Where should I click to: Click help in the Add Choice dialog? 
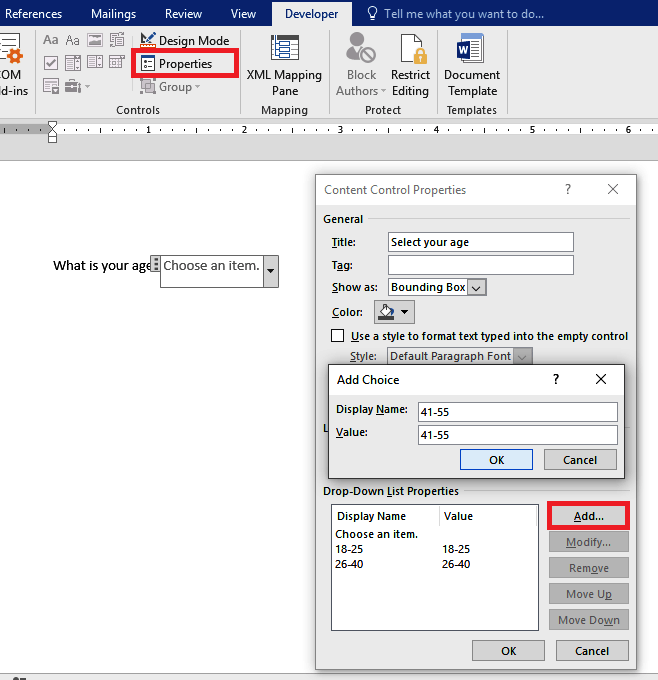click(x=556, y=379)
